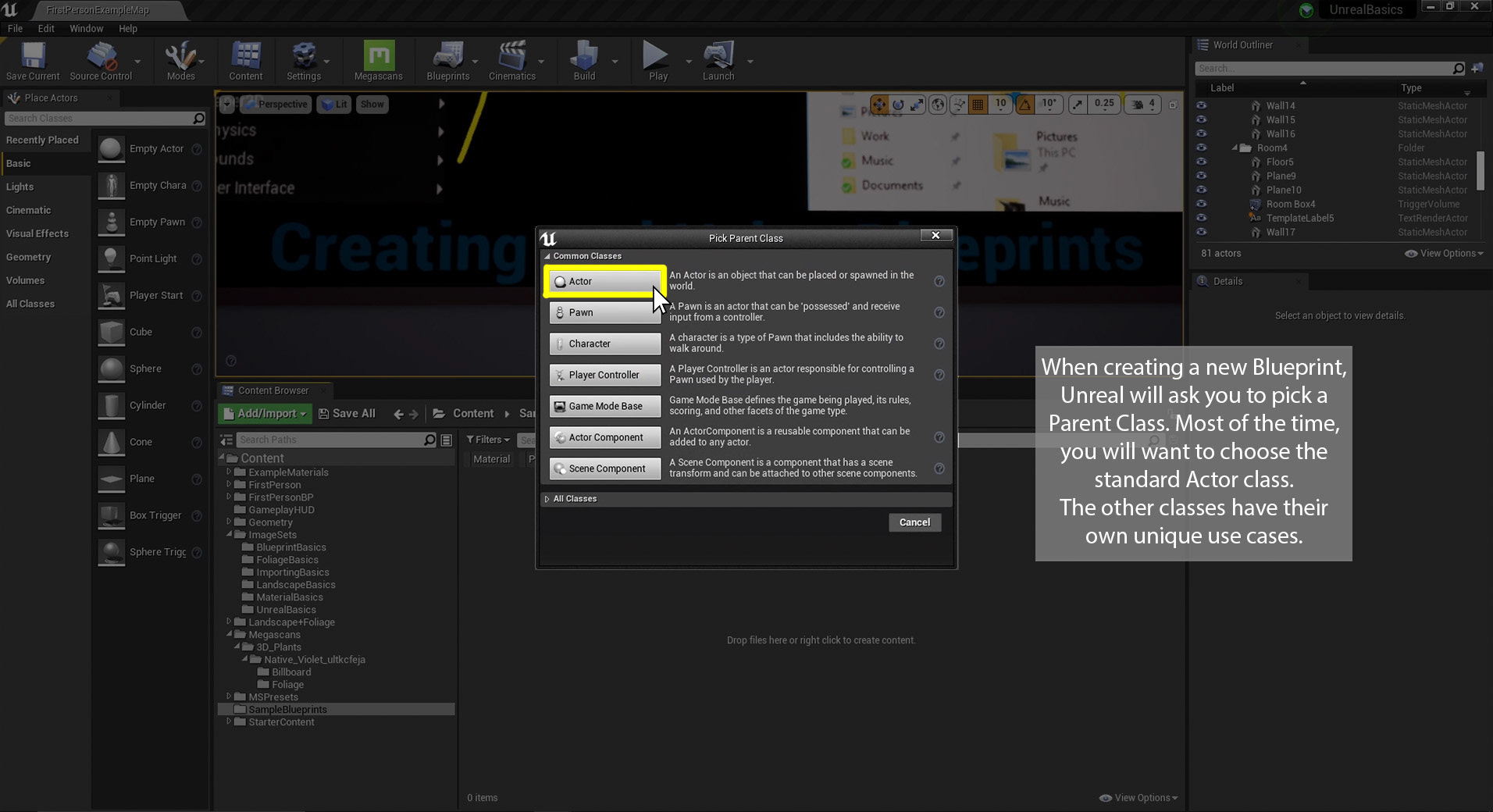Open the Window menu
1493x812 pixels.
click(x=86, y=28)
